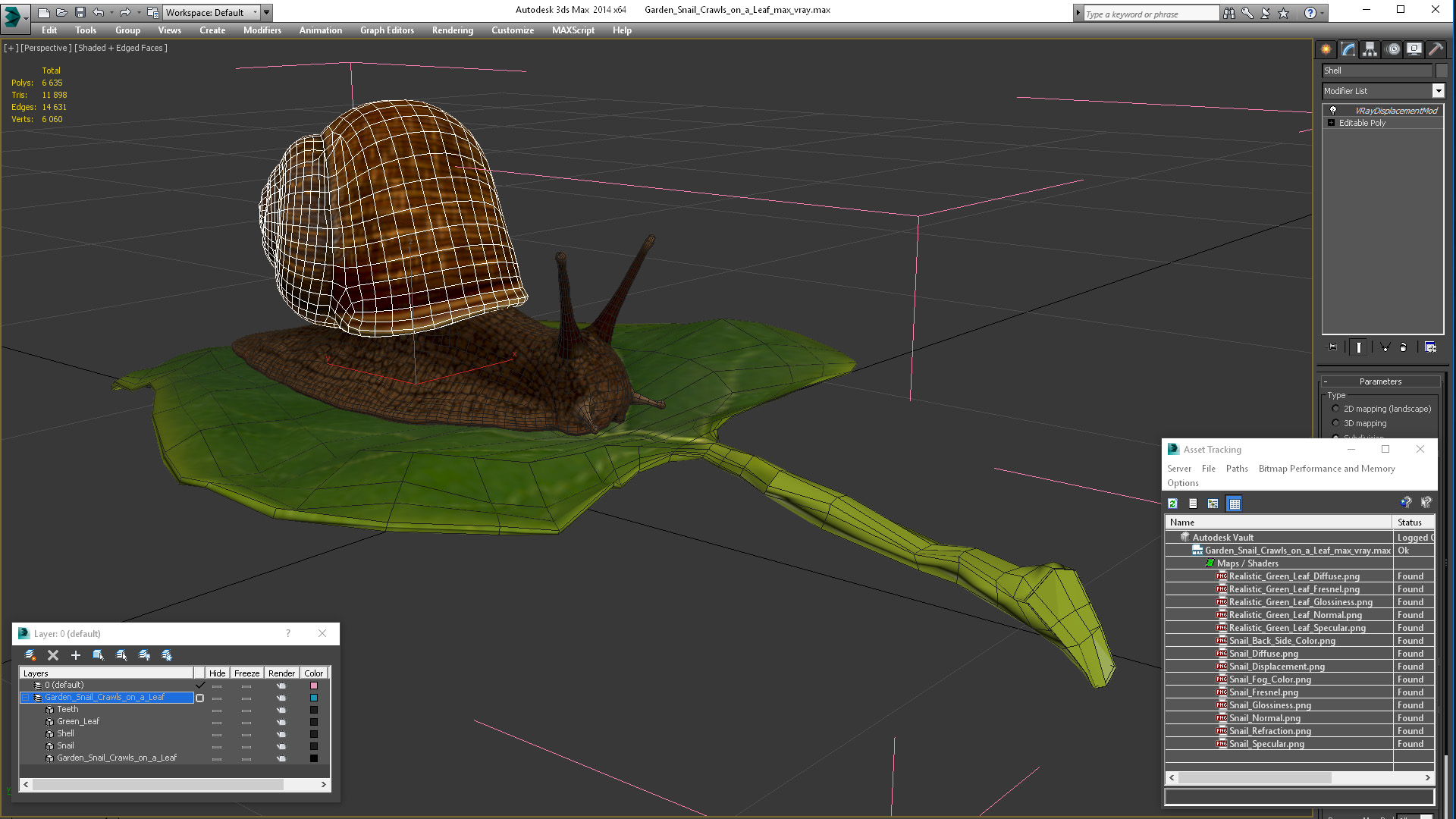Click the Undo arrow in quick access toolbar
The width and height of the screenshot is (1456, 819).
99,12
